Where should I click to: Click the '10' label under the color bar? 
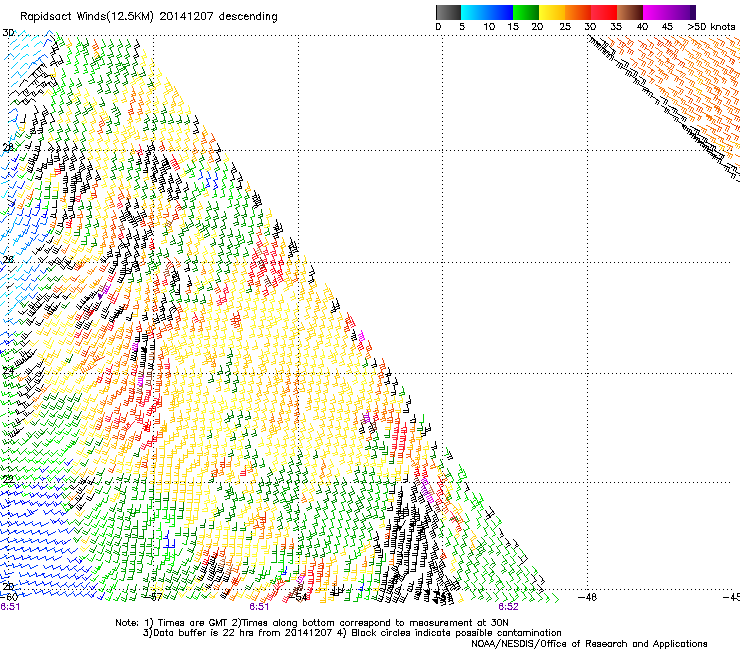pos(489,27)
